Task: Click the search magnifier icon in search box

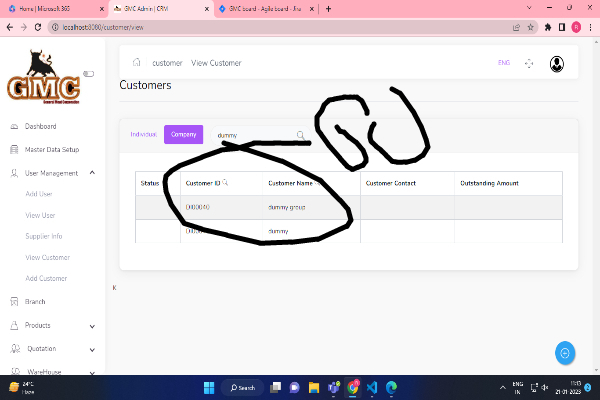Action: (x=301, y=134)
